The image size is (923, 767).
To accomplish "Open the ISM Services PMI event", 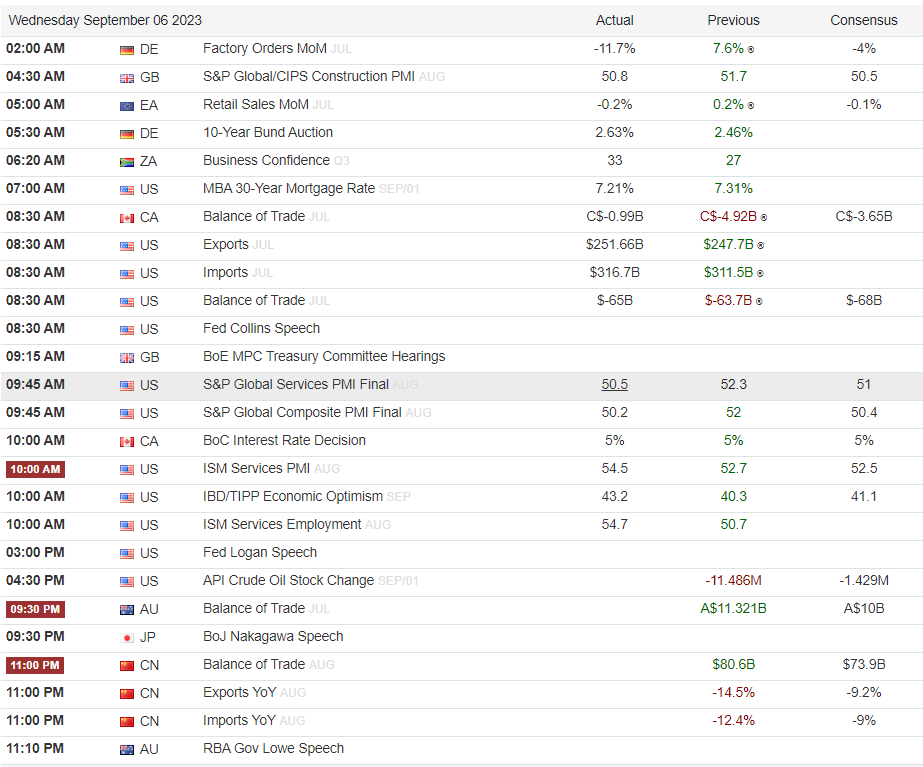I will pos(257,469).
